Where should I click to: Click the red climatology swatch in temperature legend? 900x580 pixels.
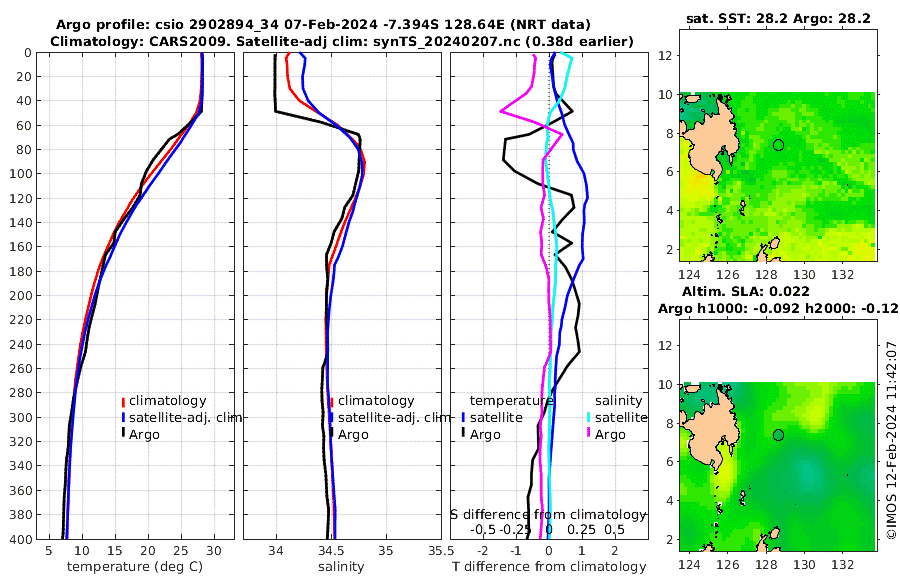tap(123, 402)
